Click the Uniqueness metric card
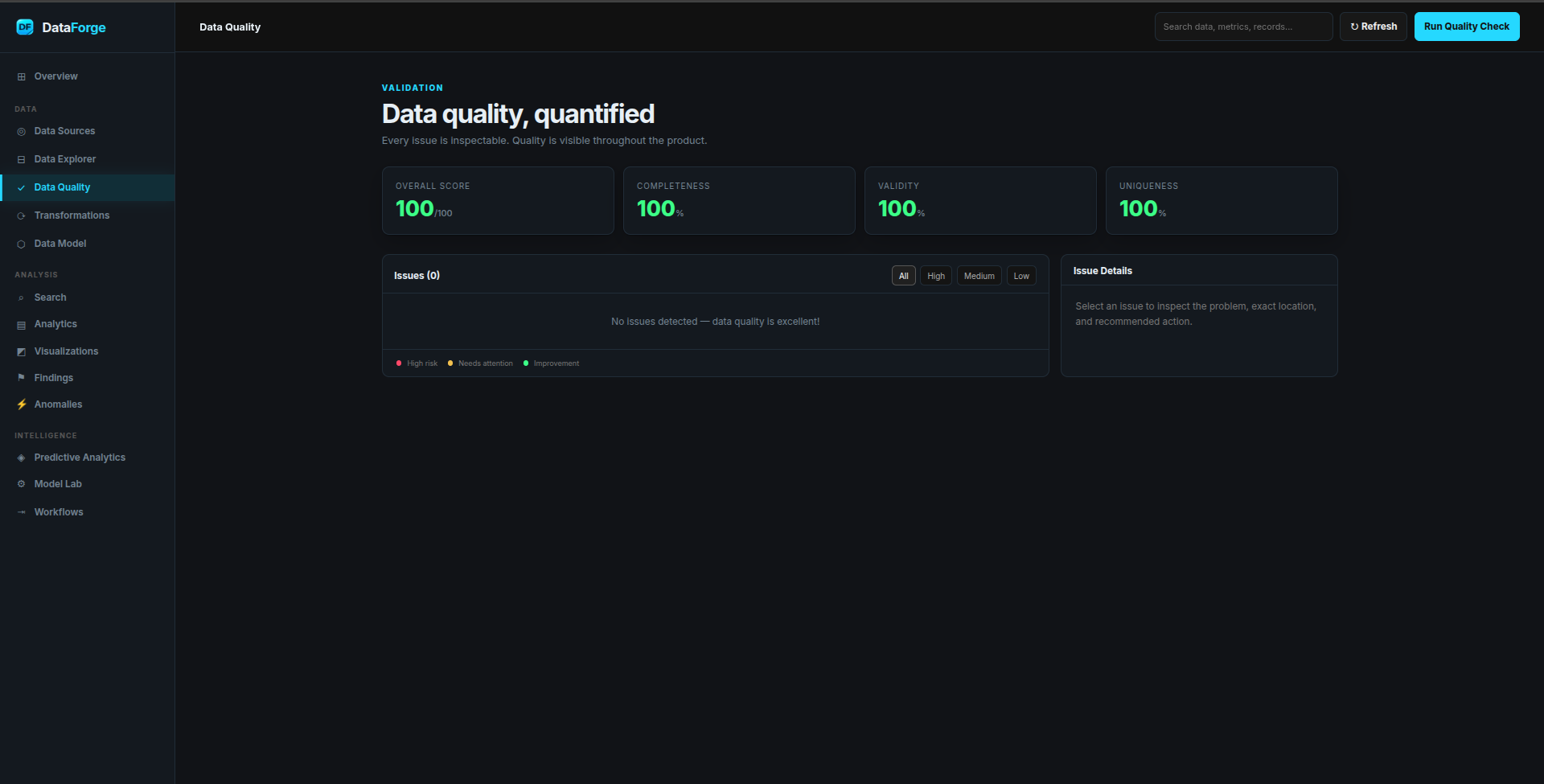This screenshot has width=1544, height=784. [x=1222, y=201]
